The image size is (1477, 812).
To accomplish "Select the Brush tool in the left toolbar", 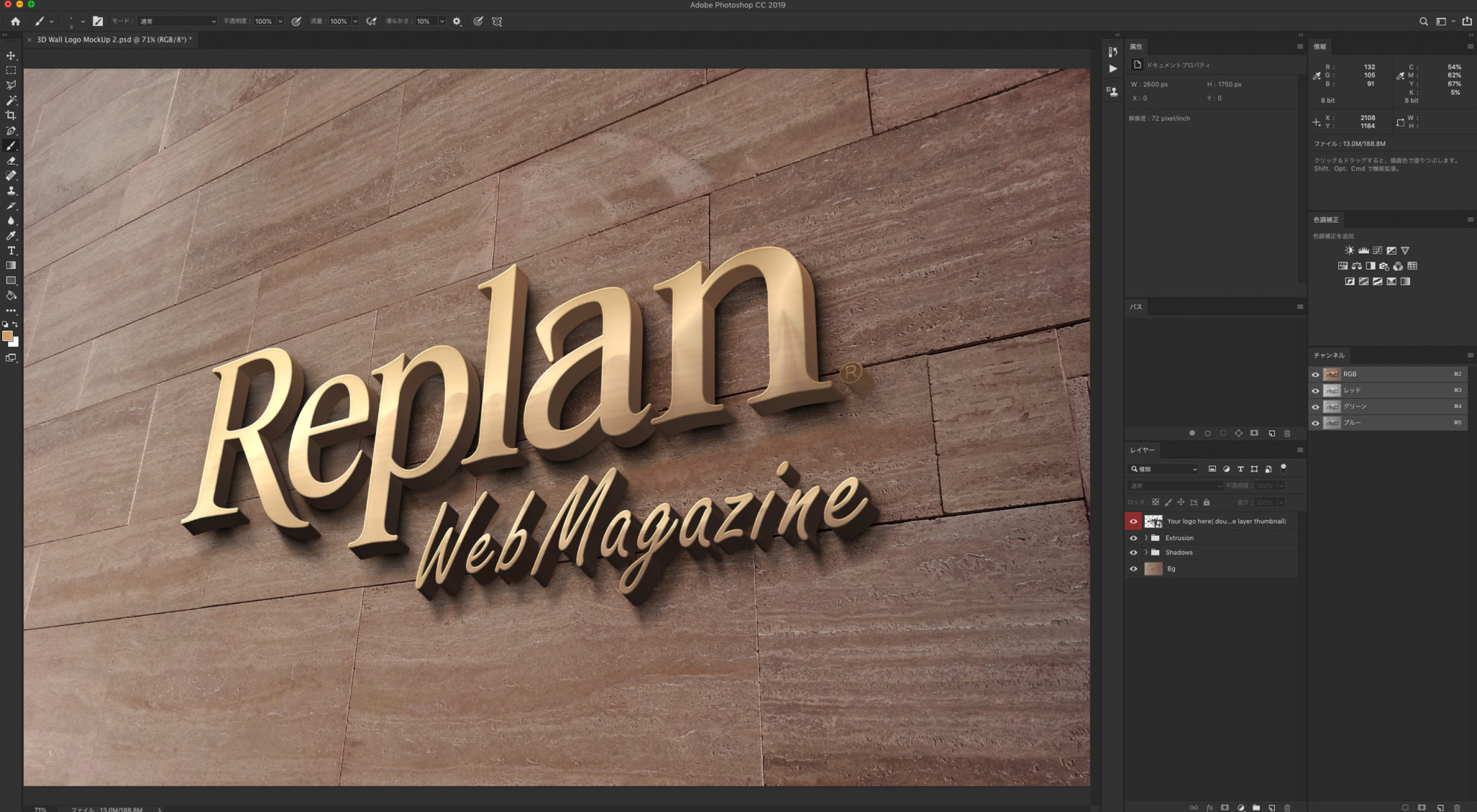I will 11,146.
